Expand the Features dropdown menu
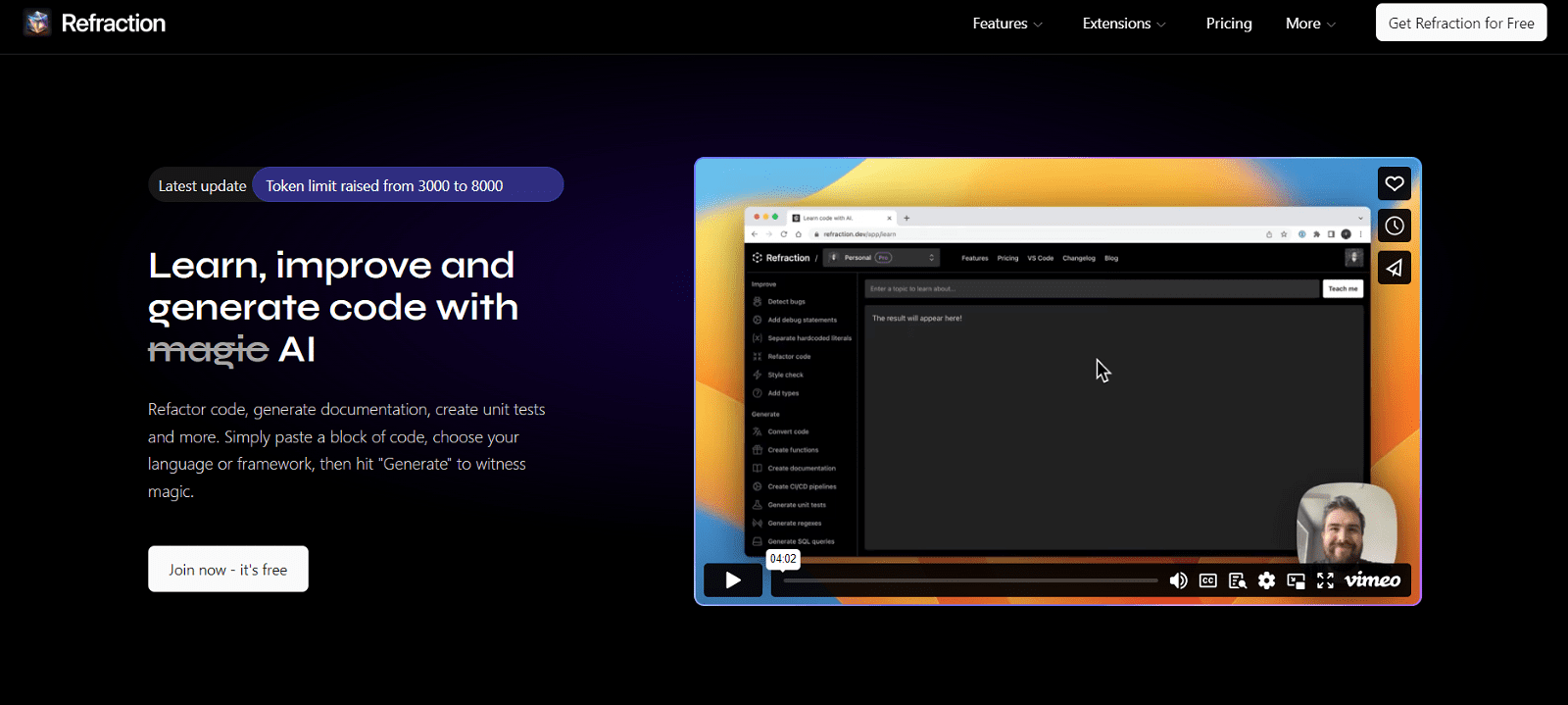 click(x=1007, y=24)
